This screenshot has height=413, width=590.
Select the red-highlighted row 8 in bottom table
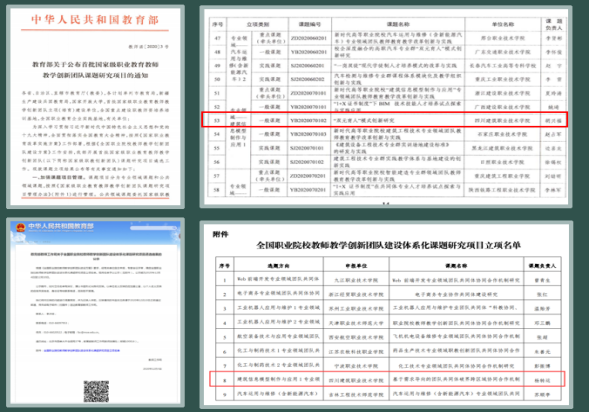pyautogui.click(x=387, y=379)
